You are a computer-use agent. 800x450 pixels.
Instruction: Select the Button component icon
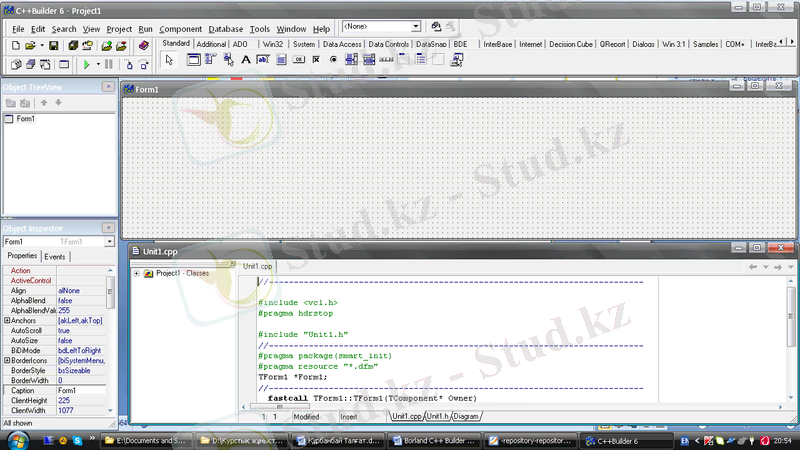[298, 60]
